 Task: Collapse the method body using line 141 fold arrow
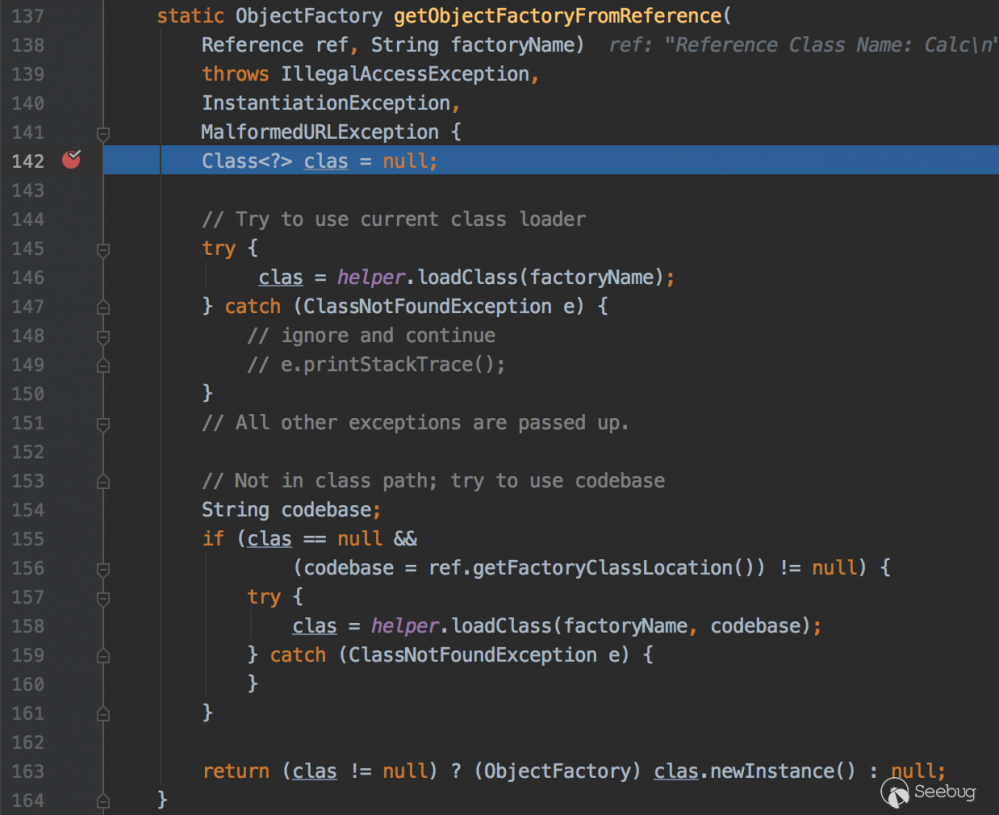(x=102, y=131)
